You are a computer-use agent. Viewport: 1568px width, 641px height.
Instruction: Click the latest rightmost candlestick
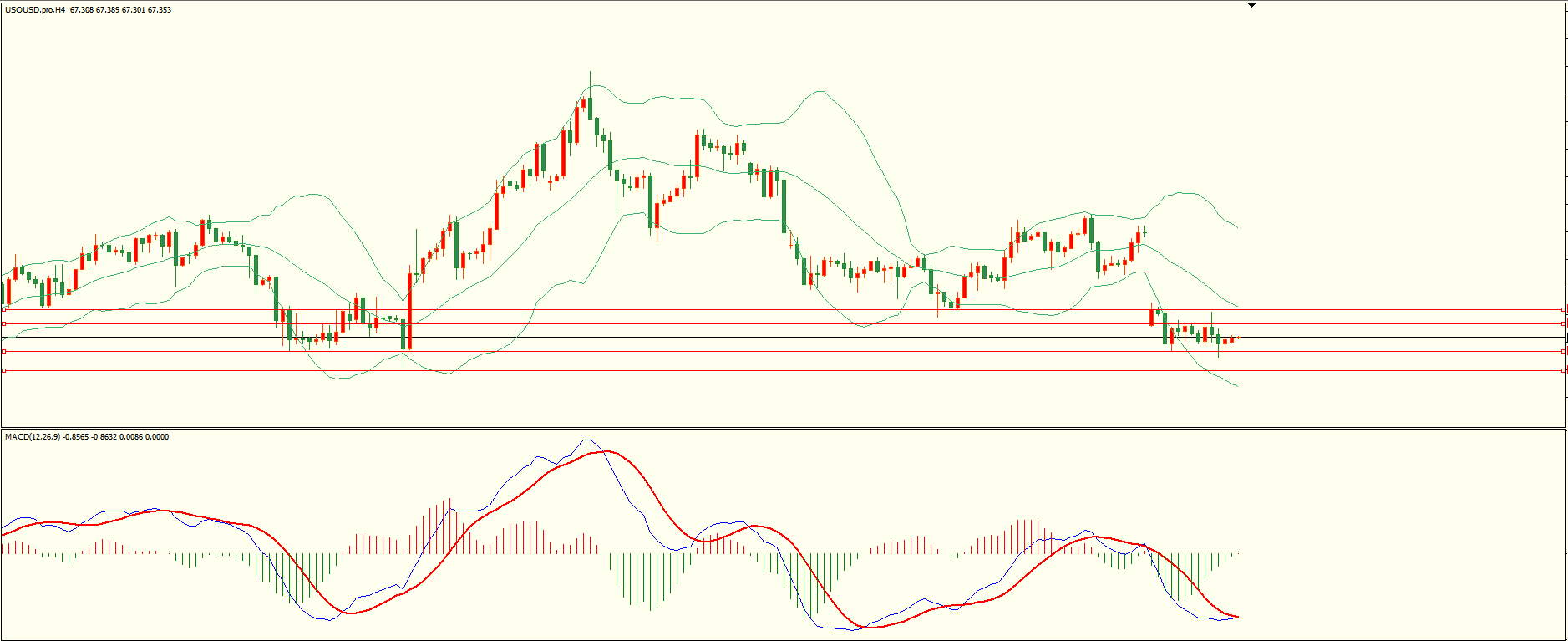coord(1237,338)
